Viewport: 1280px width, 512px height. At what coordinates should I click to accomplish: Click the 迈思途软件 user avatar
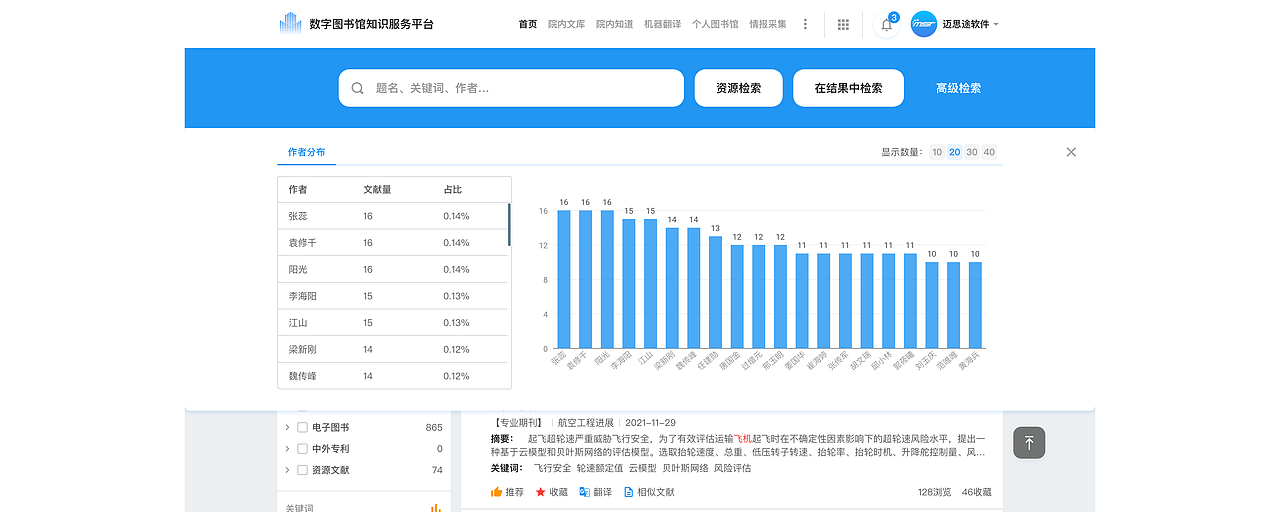click(923, 24)
